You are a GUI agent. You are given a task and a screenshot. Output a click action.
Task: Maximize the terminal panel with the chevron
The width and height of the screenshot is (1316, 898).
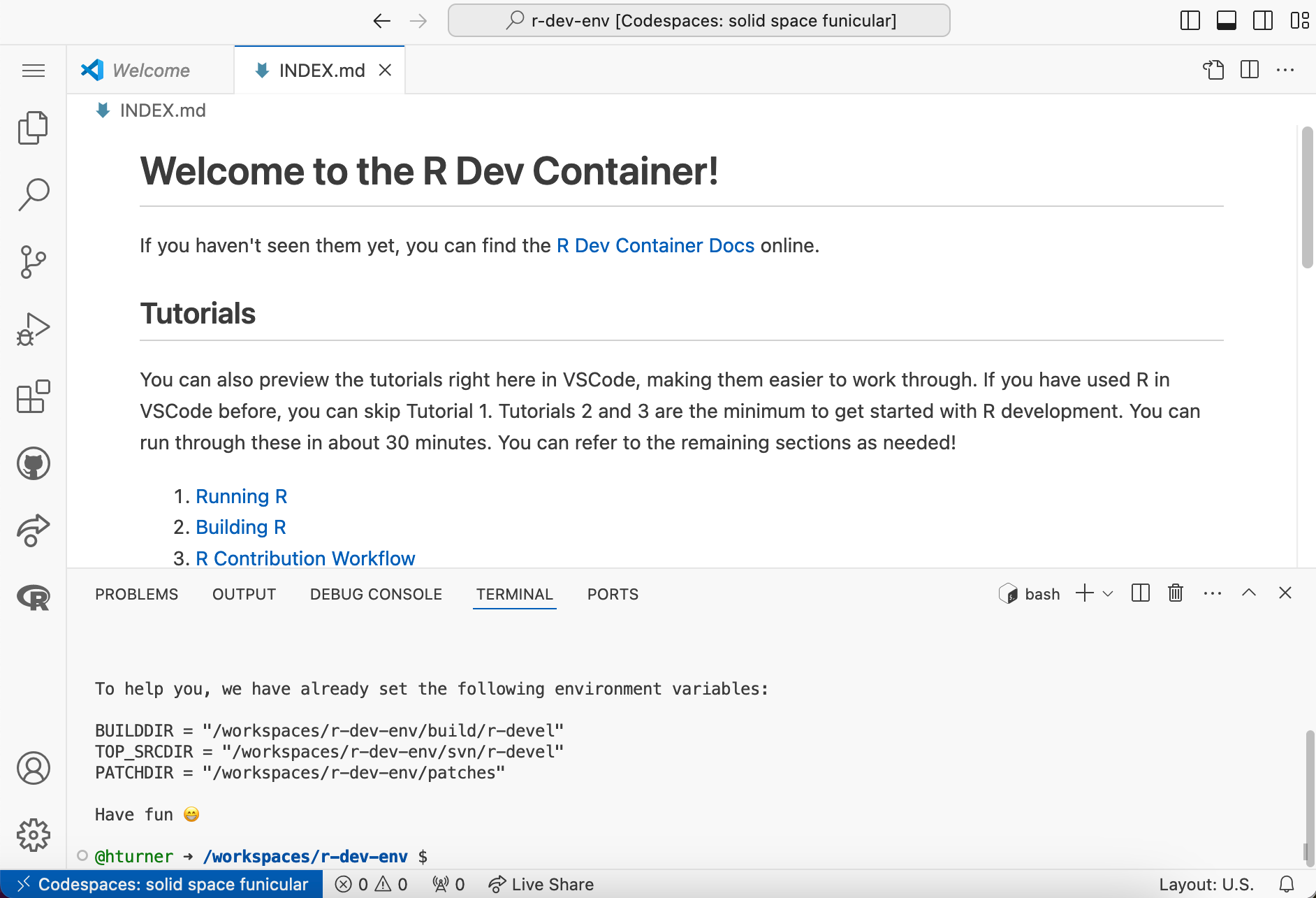1248,593
